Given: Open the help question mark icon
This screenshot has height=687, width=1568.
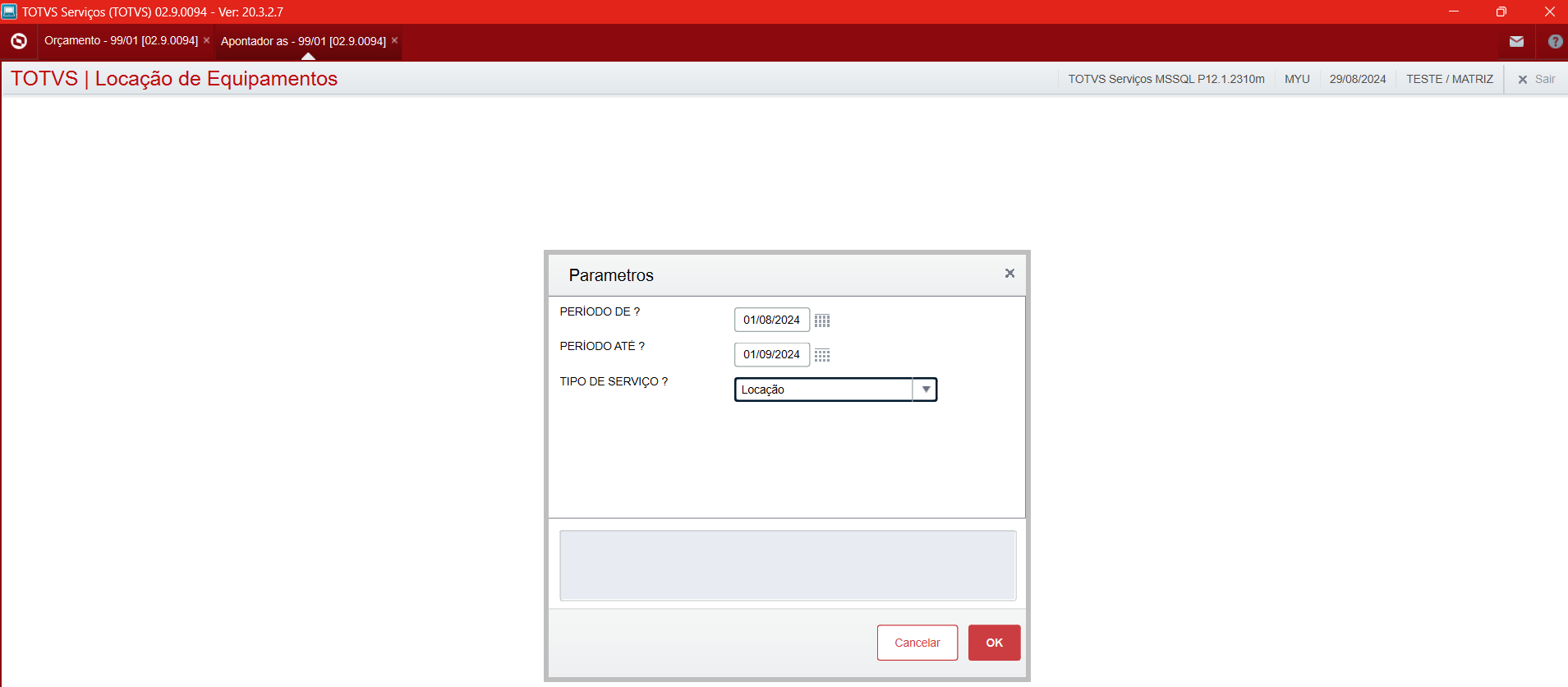Looking at the screenshot, I should click(1555, 41).
